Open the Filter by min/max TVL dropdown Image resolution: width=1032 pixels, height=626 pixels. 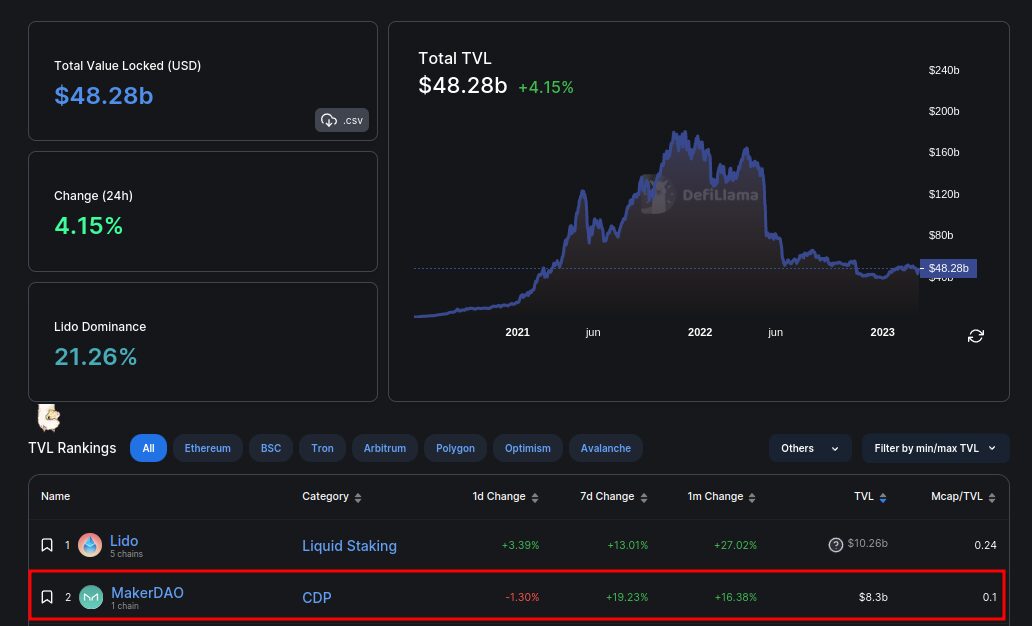[935, 448]
